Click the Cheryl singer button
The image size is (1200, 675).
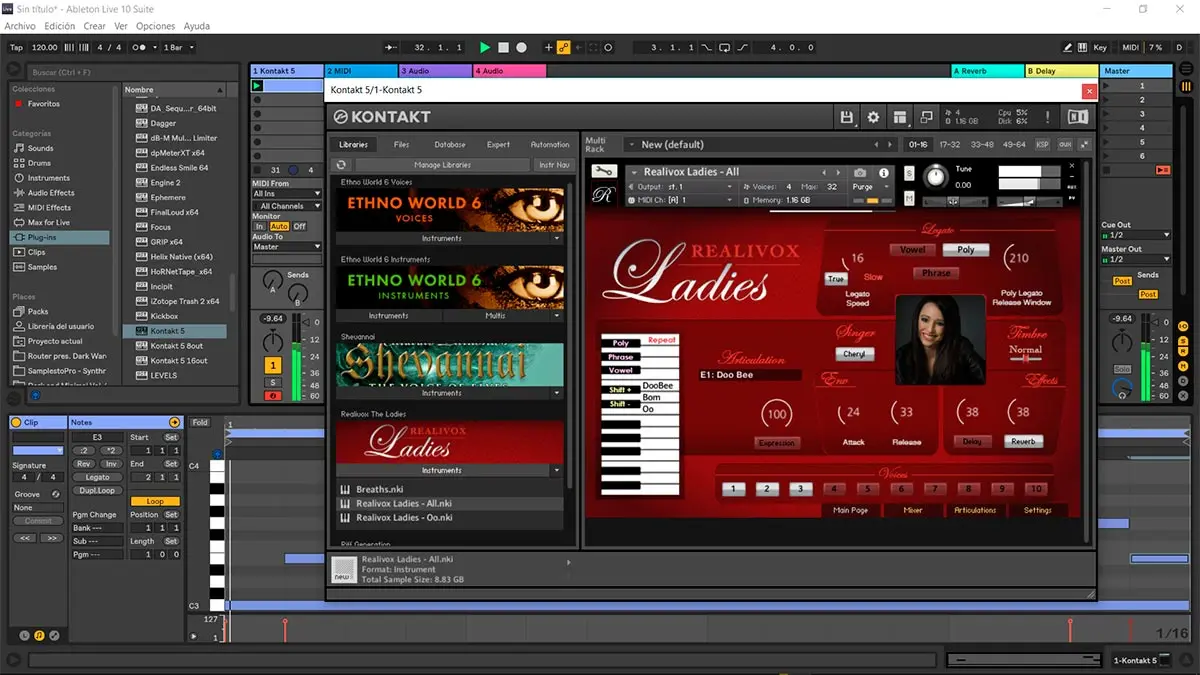[x=854, y=354]
